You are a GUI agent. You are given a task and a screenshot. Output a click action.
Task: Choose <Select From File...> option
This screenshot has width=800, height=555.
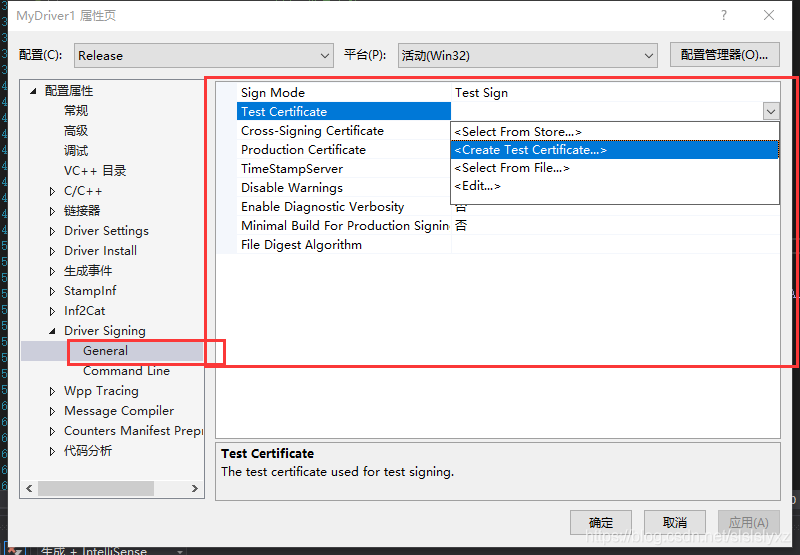pyautogui.click(x=615, y=168)
